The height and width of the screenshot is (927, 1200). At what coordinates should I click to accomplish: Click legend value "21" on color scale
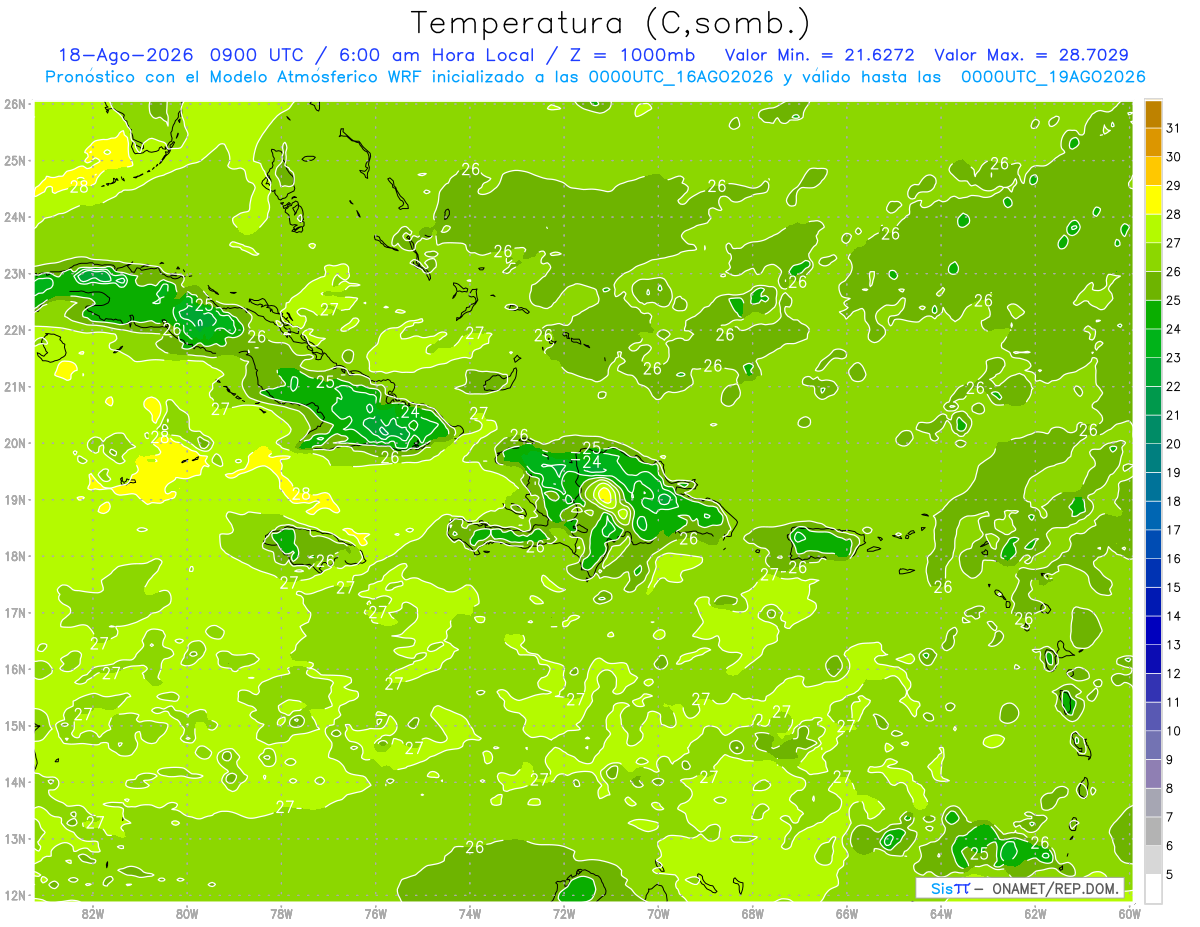tap(1173, 415)
